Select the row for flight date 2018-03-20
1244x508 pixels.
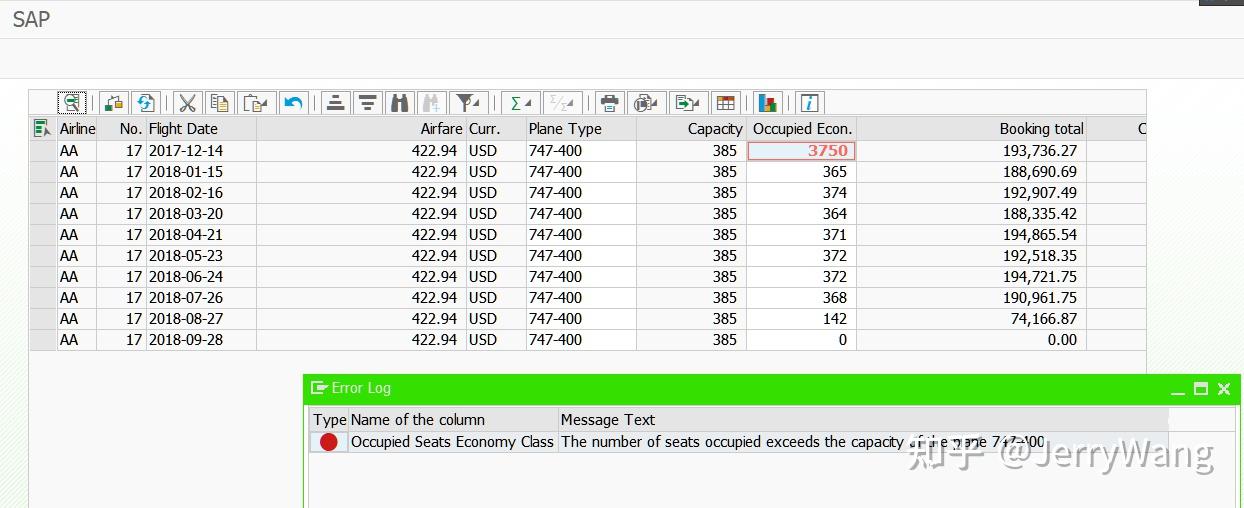tap(43, 213)
